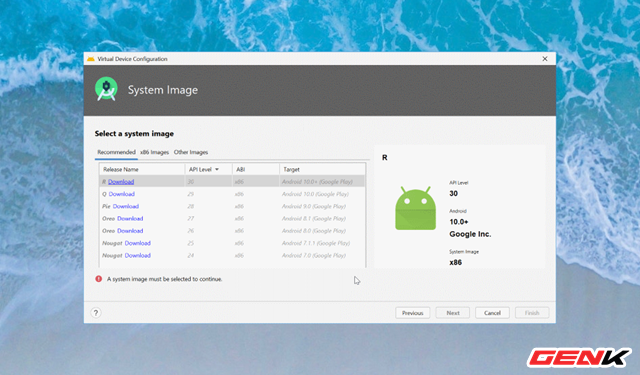Click the small Android icon in title bar
This screenshot has height=375, width=640.
91,59
